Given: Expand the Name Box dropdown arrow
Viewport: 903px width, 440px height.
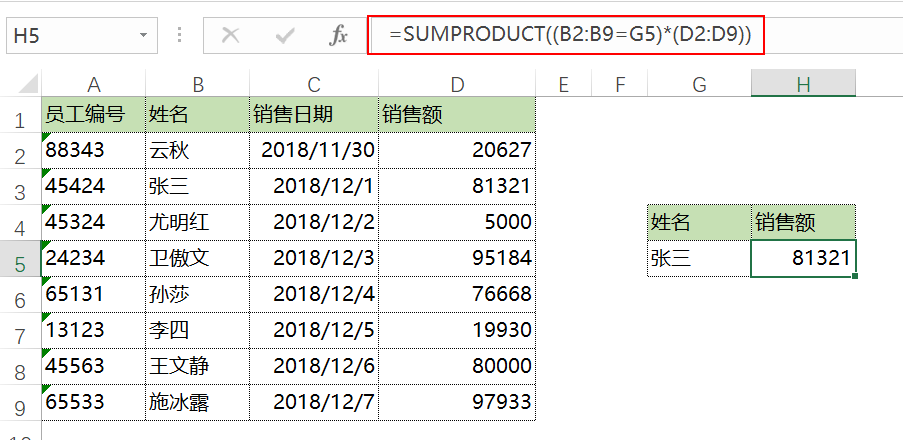Looking at the screenshot, I should pyautogui.click(x=144, y=36).
